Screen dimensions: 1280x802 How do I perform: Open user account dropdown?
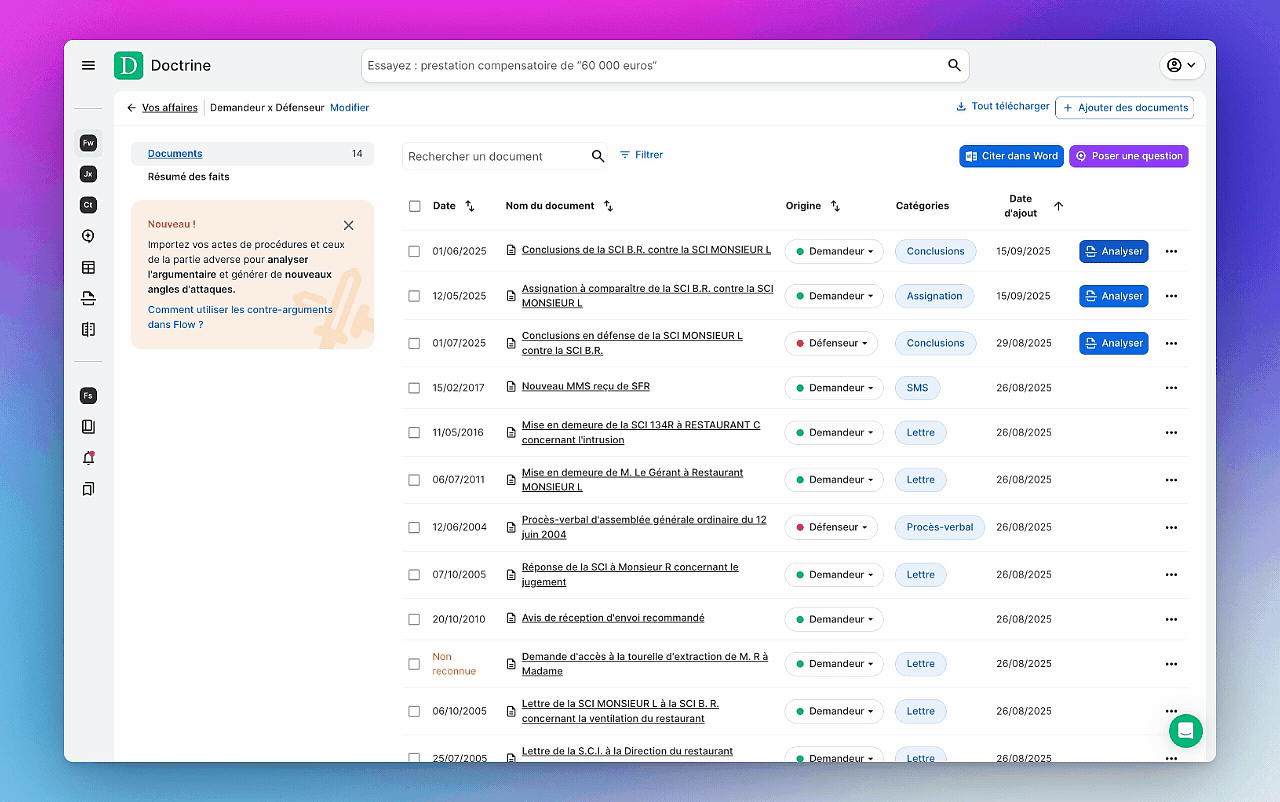click(x=1181, y=66)
